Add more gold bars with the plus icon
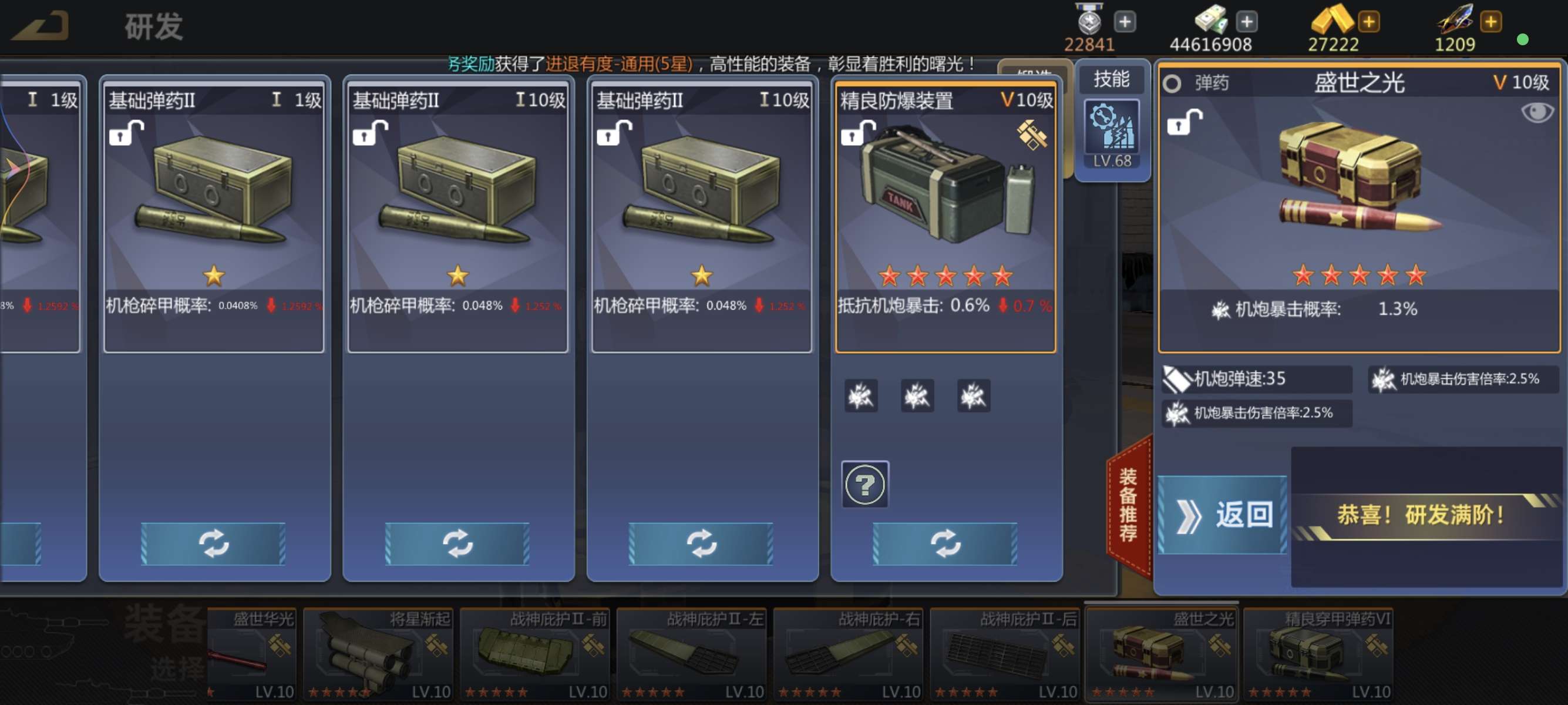1568x705 pixels. tap(1368, 22)
